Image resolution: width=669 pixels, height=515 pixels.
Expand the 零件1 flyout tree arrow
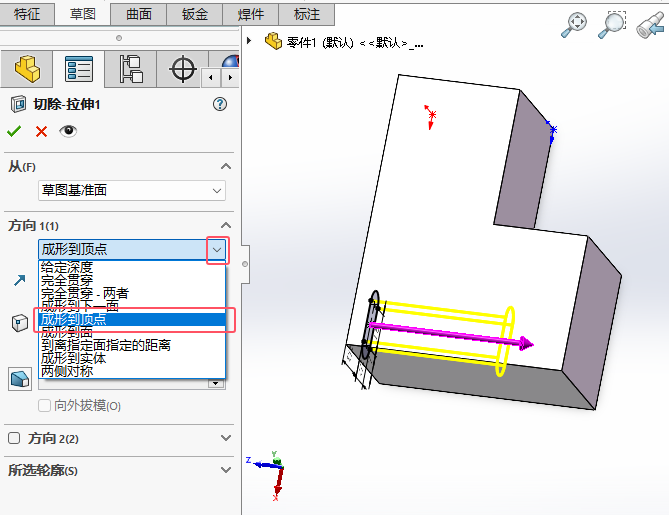tap(249, 41)
